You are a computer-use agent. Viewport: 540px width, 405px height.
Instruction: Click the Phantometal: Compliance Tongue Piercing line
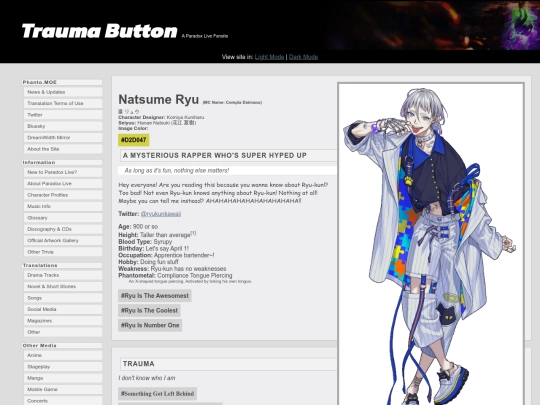[x=175, y=276]
